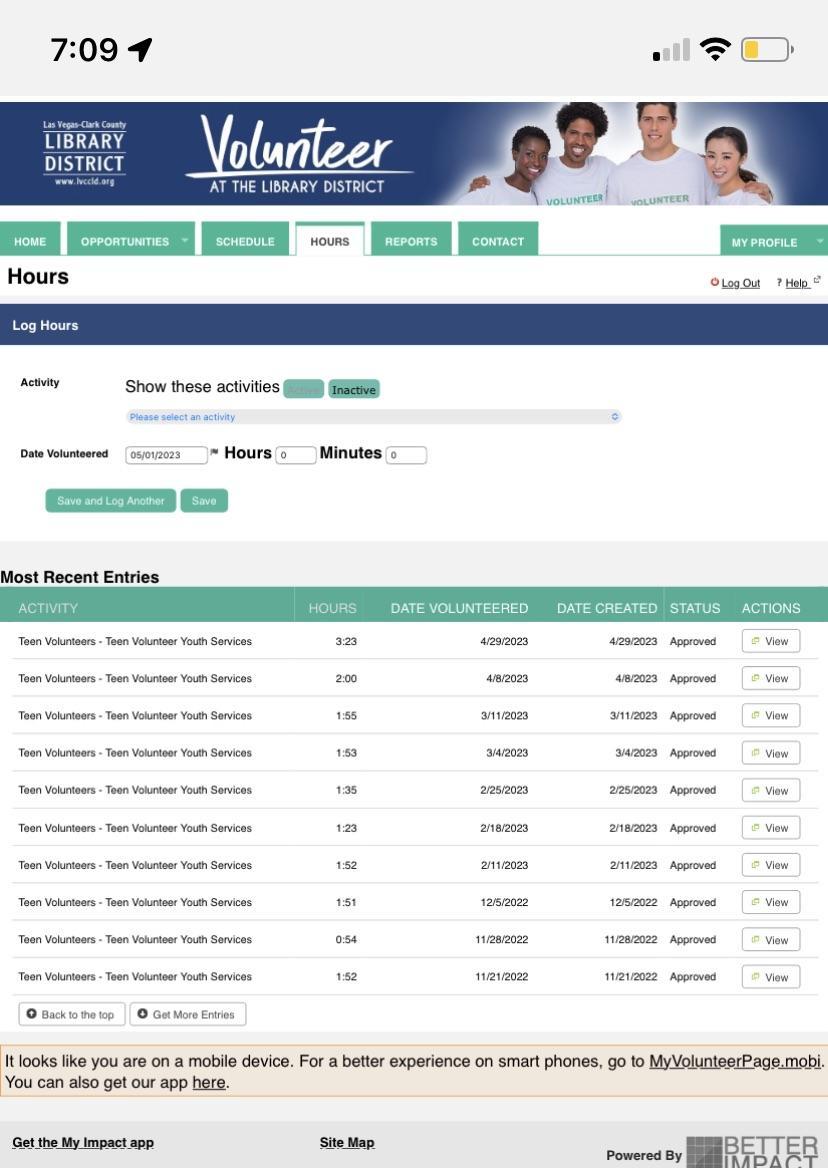Screen dimensions: 828x1168
Task: Select Approved status for 4/8/2023
Action: 692,679
